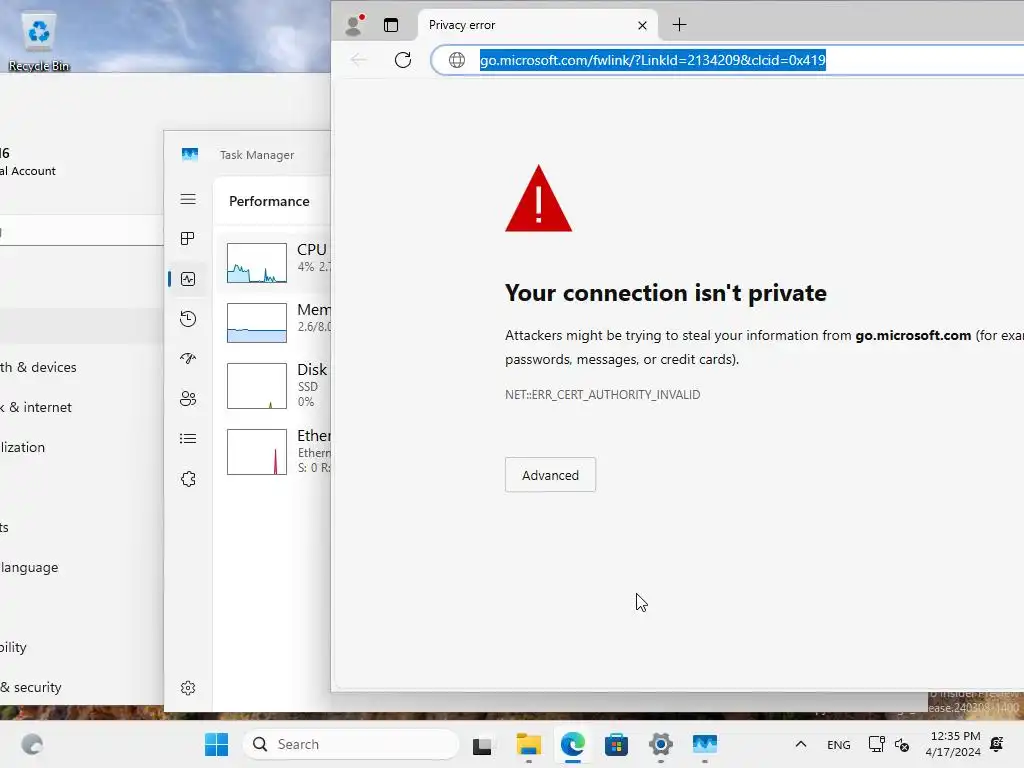
Task: Open Details page in Task Manager
Action: click(188, 438)
